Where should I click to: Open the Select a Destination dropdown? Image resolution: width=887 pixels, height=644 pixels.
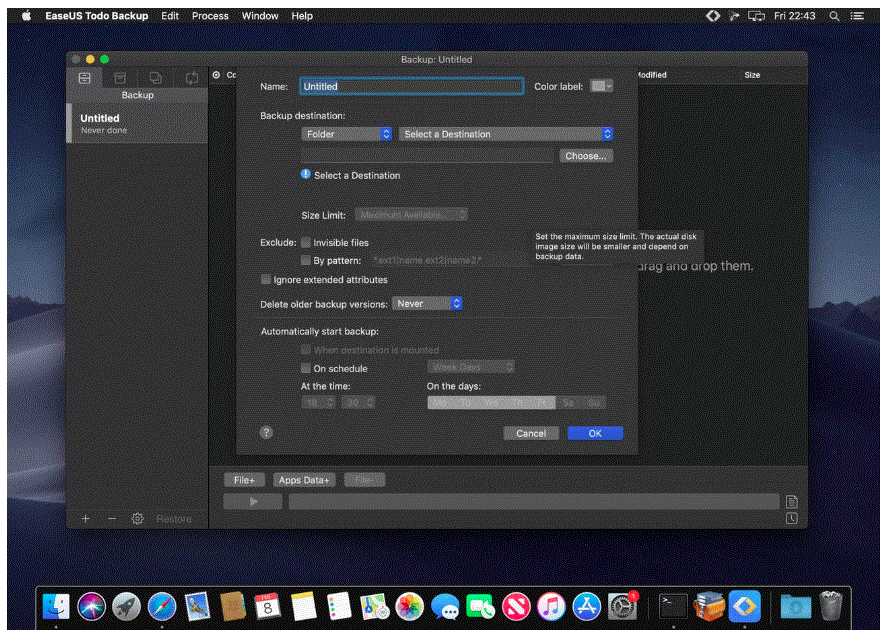point(506,134)
